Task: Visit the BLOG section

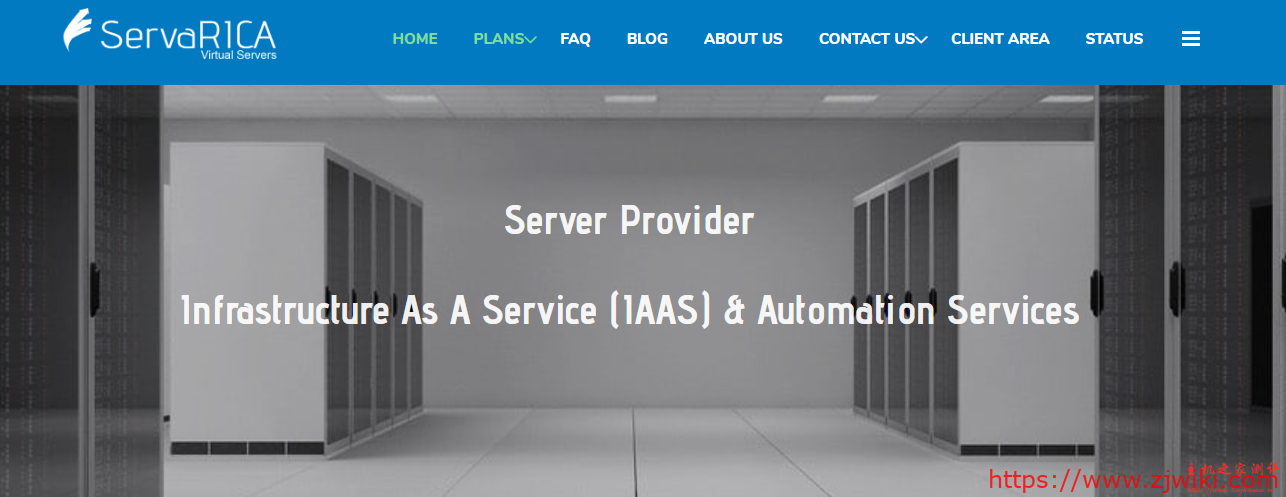Action: click(x=647, y=39)
